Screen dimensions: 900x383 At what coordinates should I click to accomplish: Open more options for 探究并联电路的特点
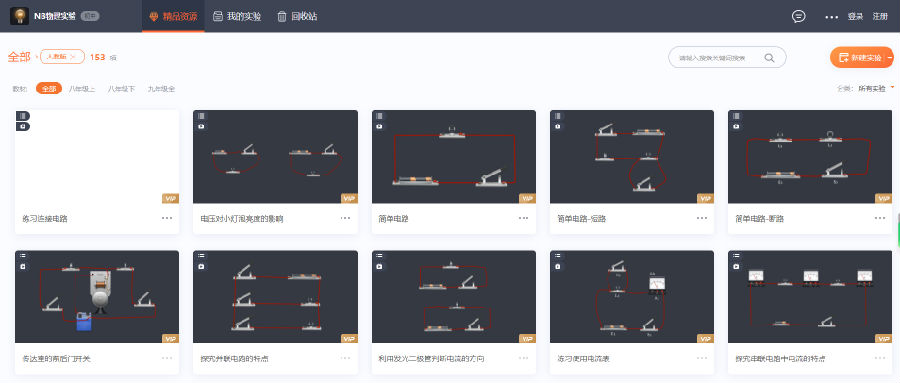[345, 358]
